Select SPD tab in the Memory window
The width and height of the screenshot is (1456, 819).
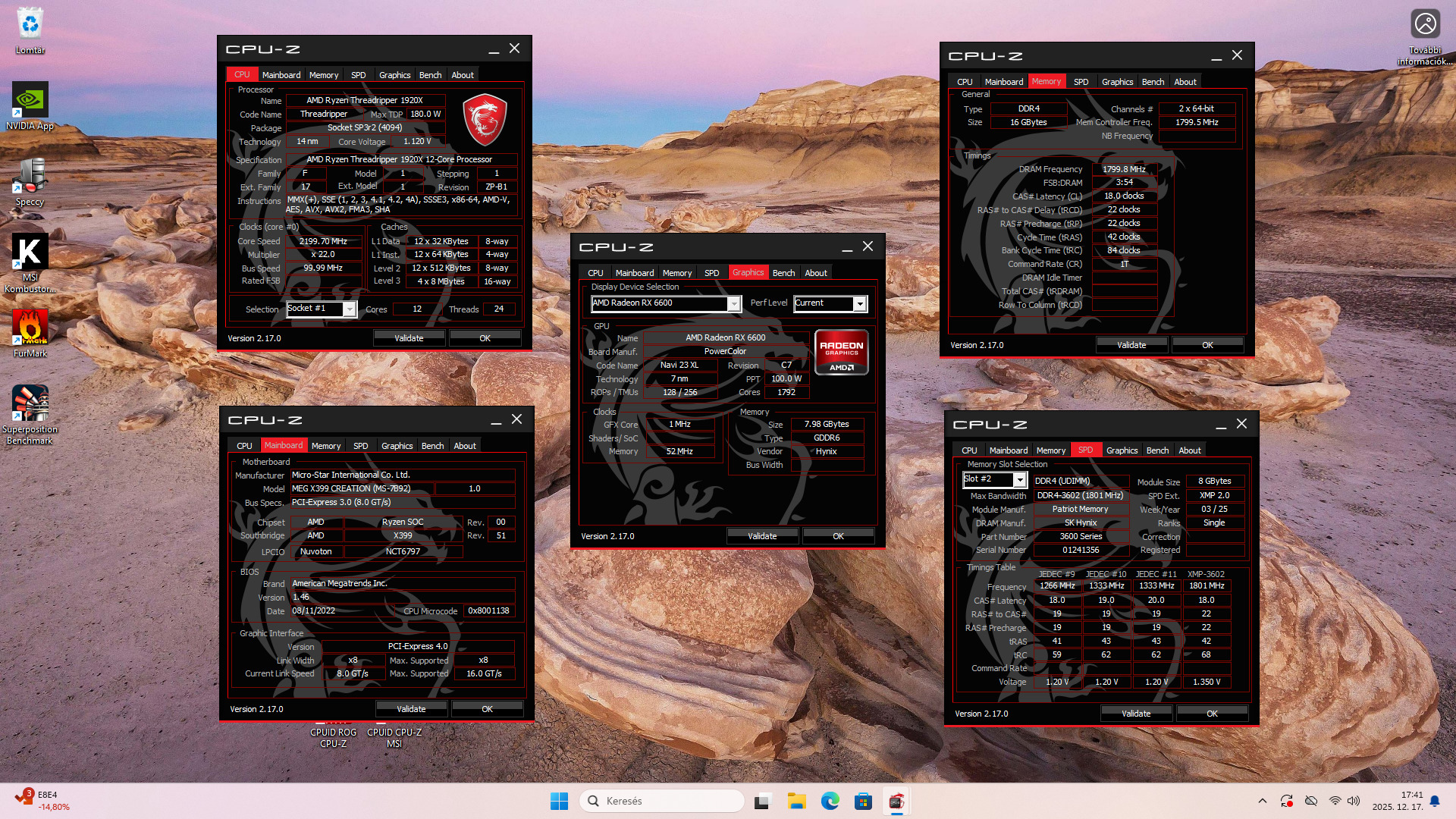[x=1081, y=82]
